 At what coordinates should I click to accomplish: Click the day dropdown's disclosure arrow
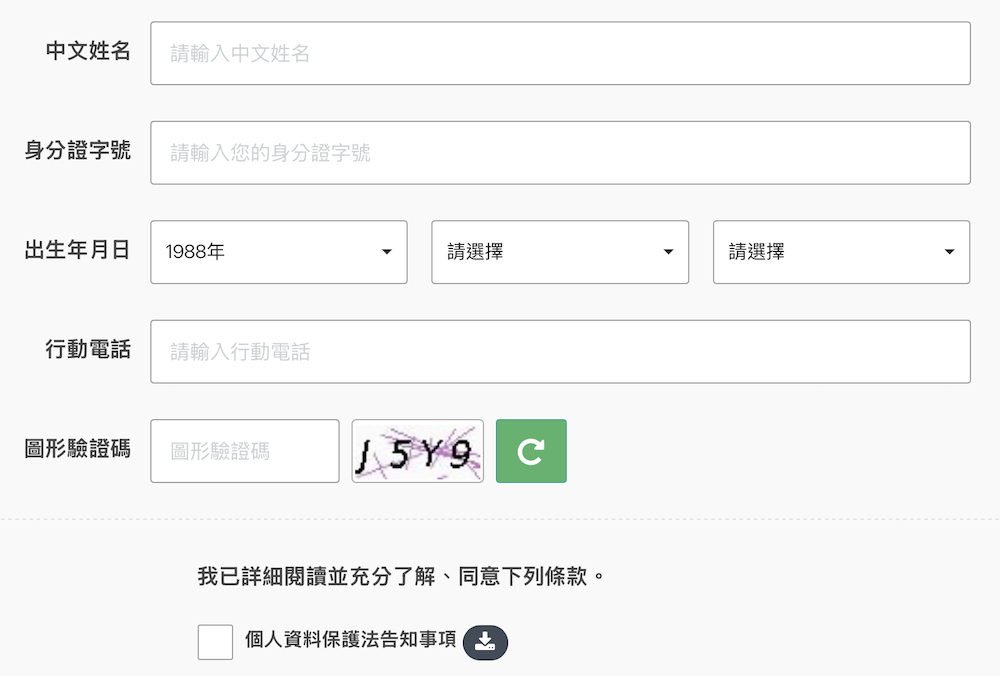pyautogui.click(x=949, y=253)
